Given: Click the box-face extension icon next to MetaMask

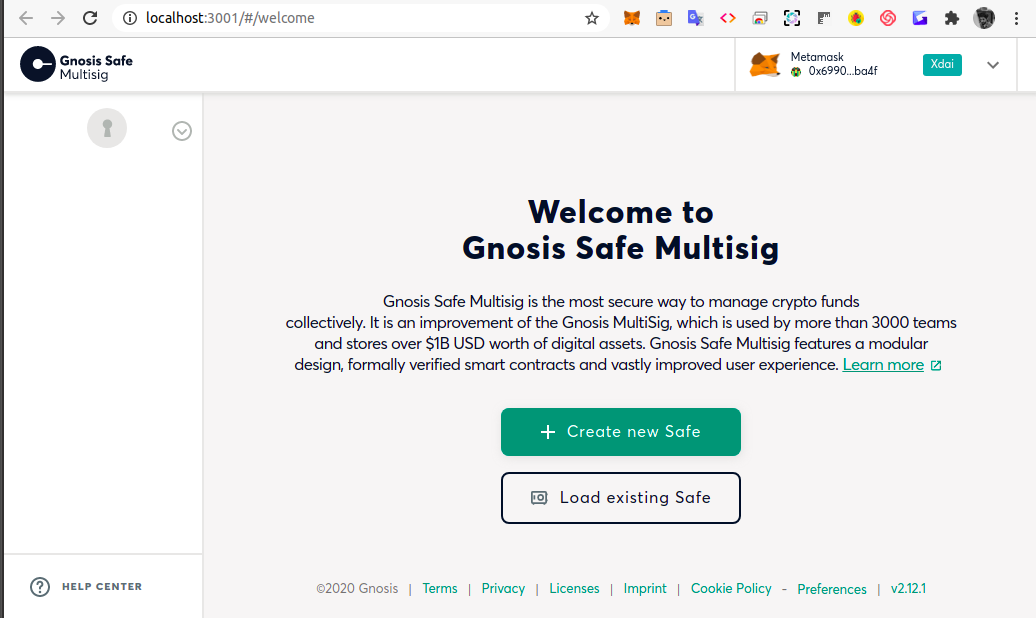Looking at the screenshot, I should [663, 18].
